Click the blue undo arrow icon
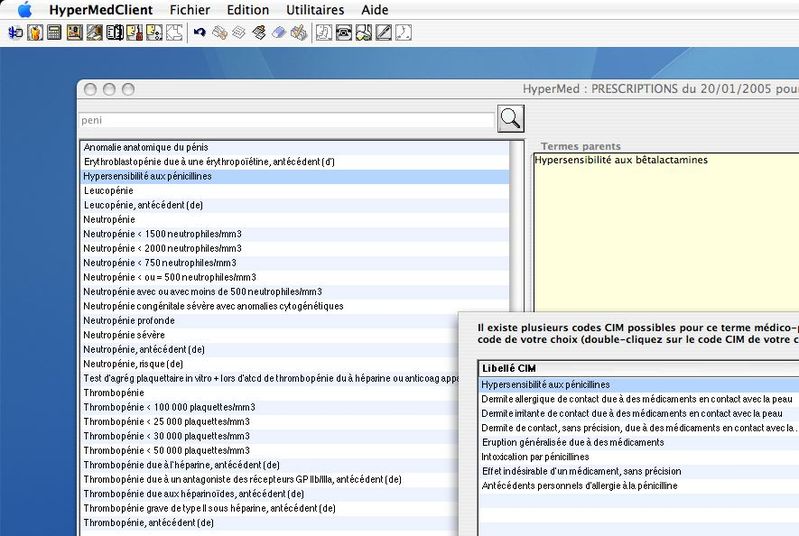This screenshot has height=536, width=799. [x=200, y=33]
